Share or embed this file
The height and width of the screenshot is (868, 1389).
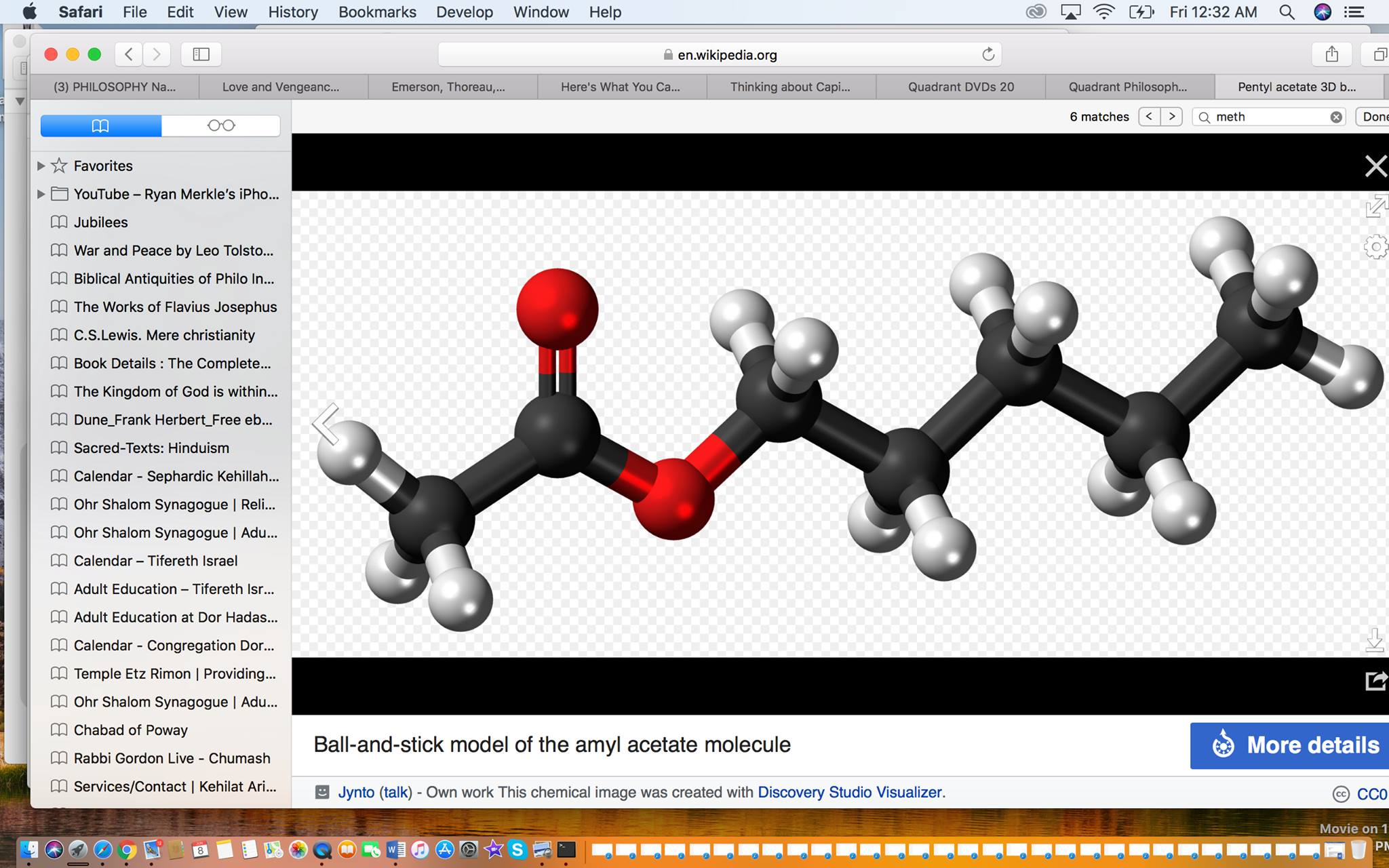click(x=1376, y=681)
